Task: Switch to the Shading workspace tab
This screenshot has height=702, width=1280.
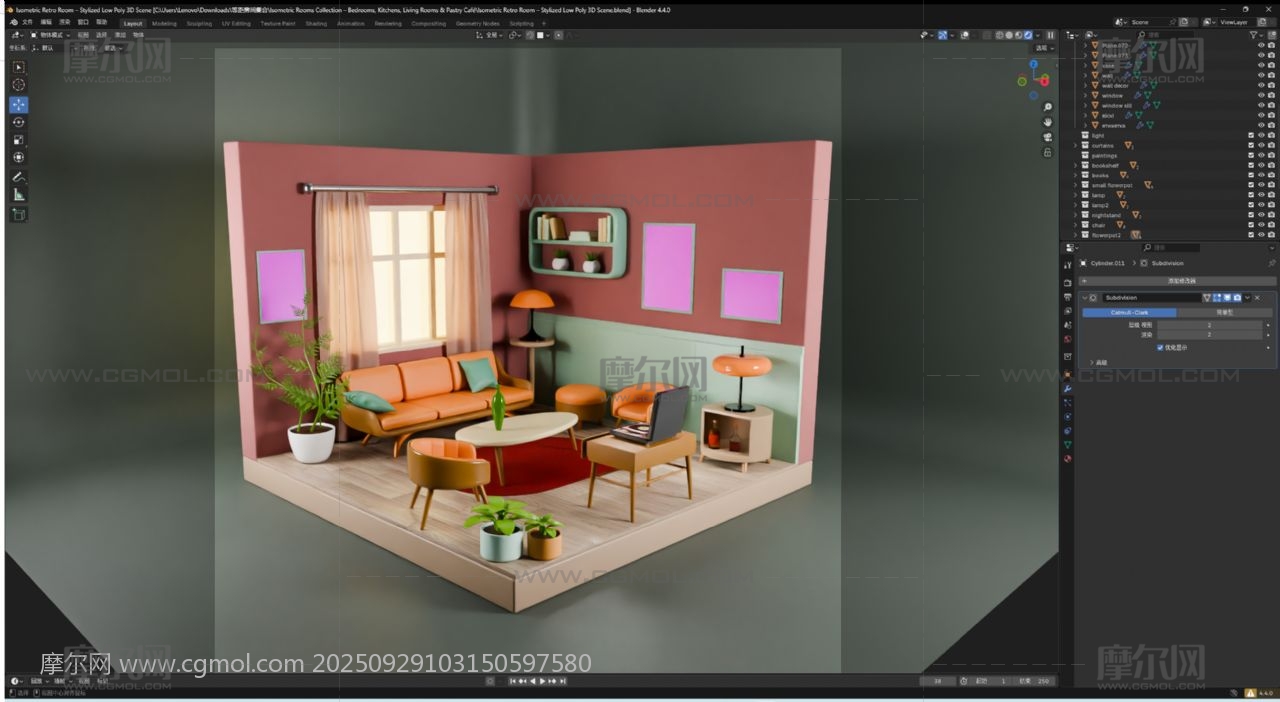Action: tap(316, 23)
